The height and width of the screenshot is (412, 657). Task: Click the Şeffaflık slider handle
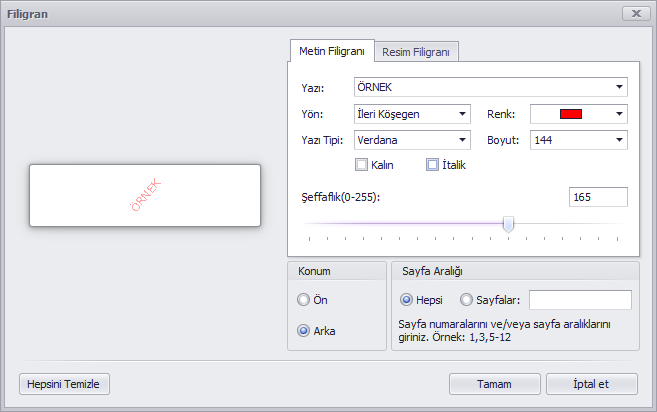click(x=508, y=225)
